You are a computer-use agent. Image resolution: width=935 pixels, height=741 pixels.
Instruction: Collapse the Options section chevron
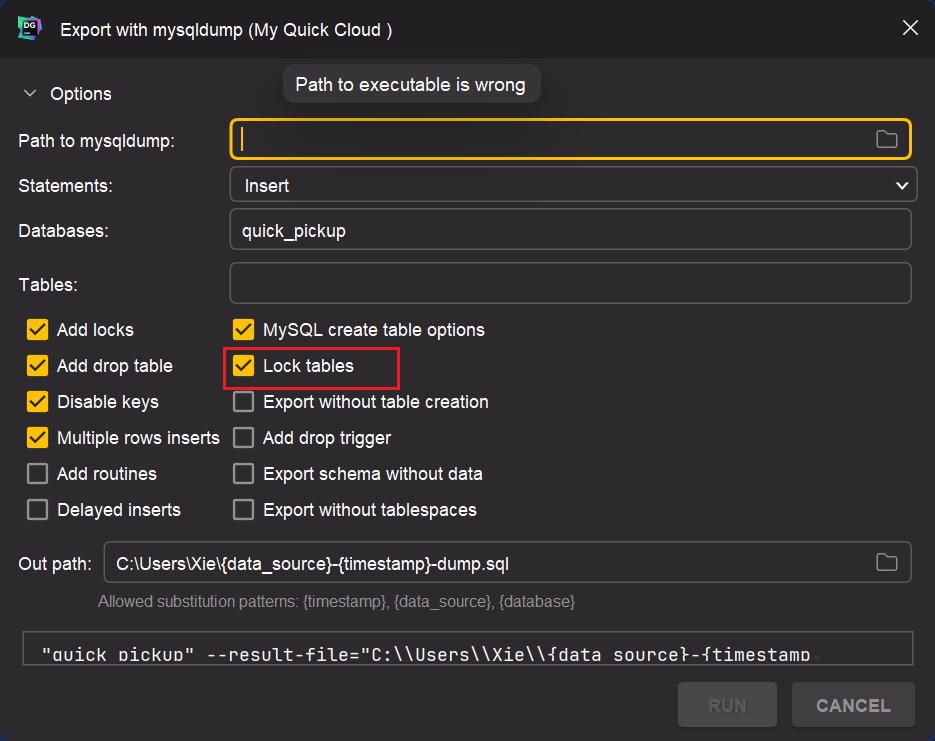(x=30, y=94)
